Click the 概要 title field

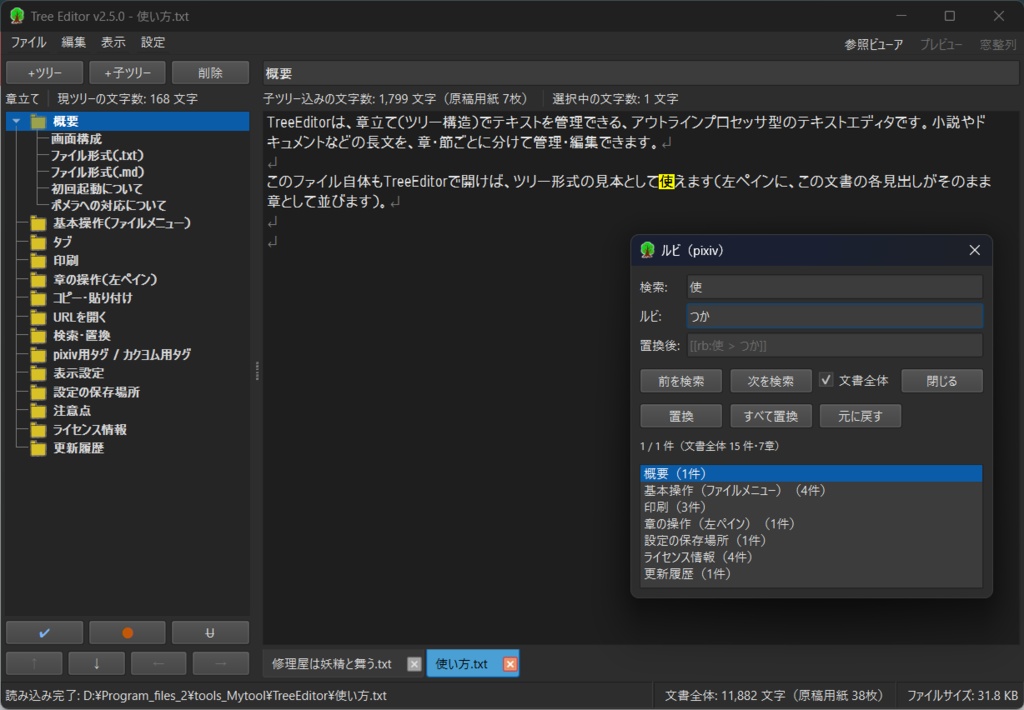click(641, 73)
